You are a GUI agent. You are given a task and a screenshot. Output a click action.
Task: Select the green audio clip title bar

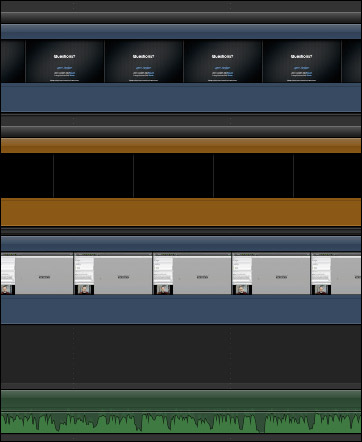(x=181, y=400)
